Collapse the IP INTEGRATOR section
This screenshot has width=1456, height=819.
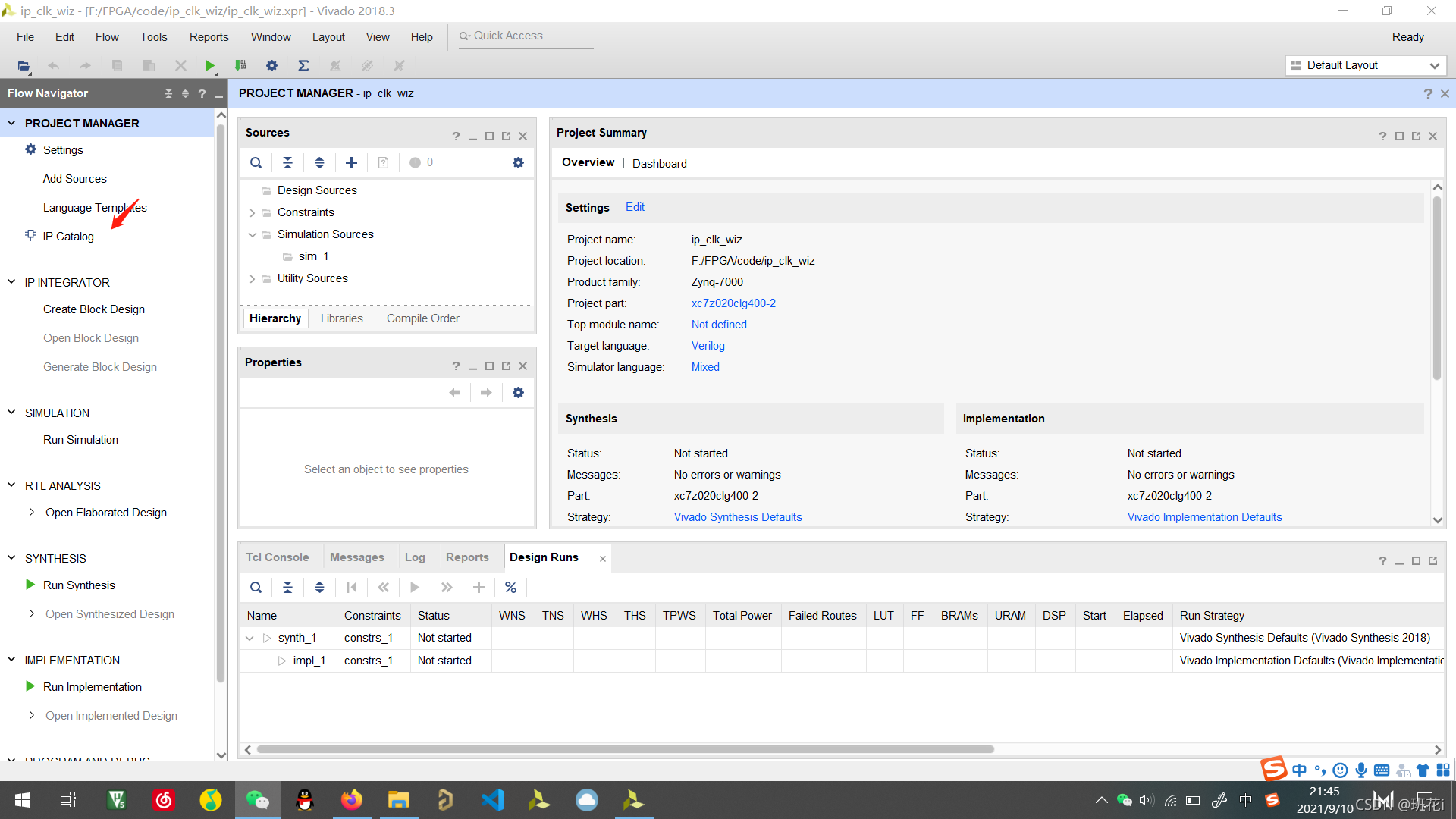11,282
